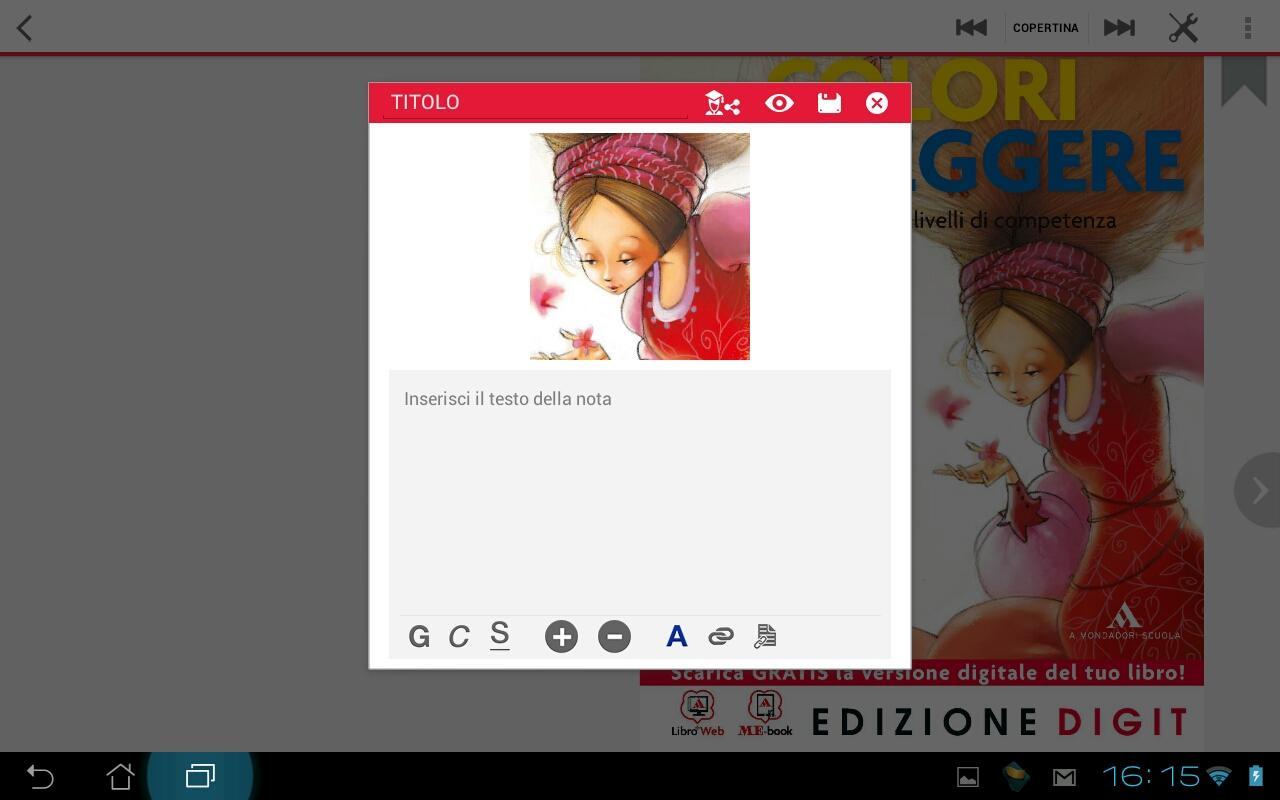The height and width of the screenshot is (800, 1280).
Task: Open the text color picker A icon
Action: coord(676,636)
